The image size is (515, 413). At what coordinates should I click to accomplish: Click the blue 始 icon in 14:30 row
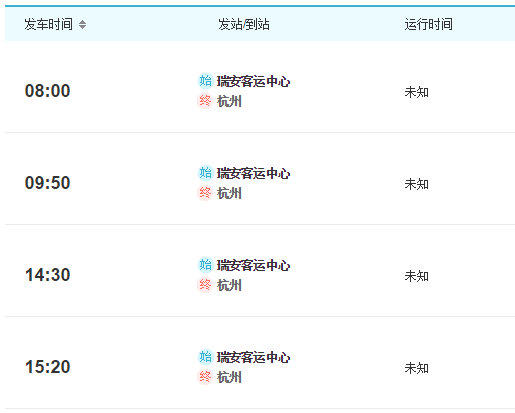click(205, 265)
